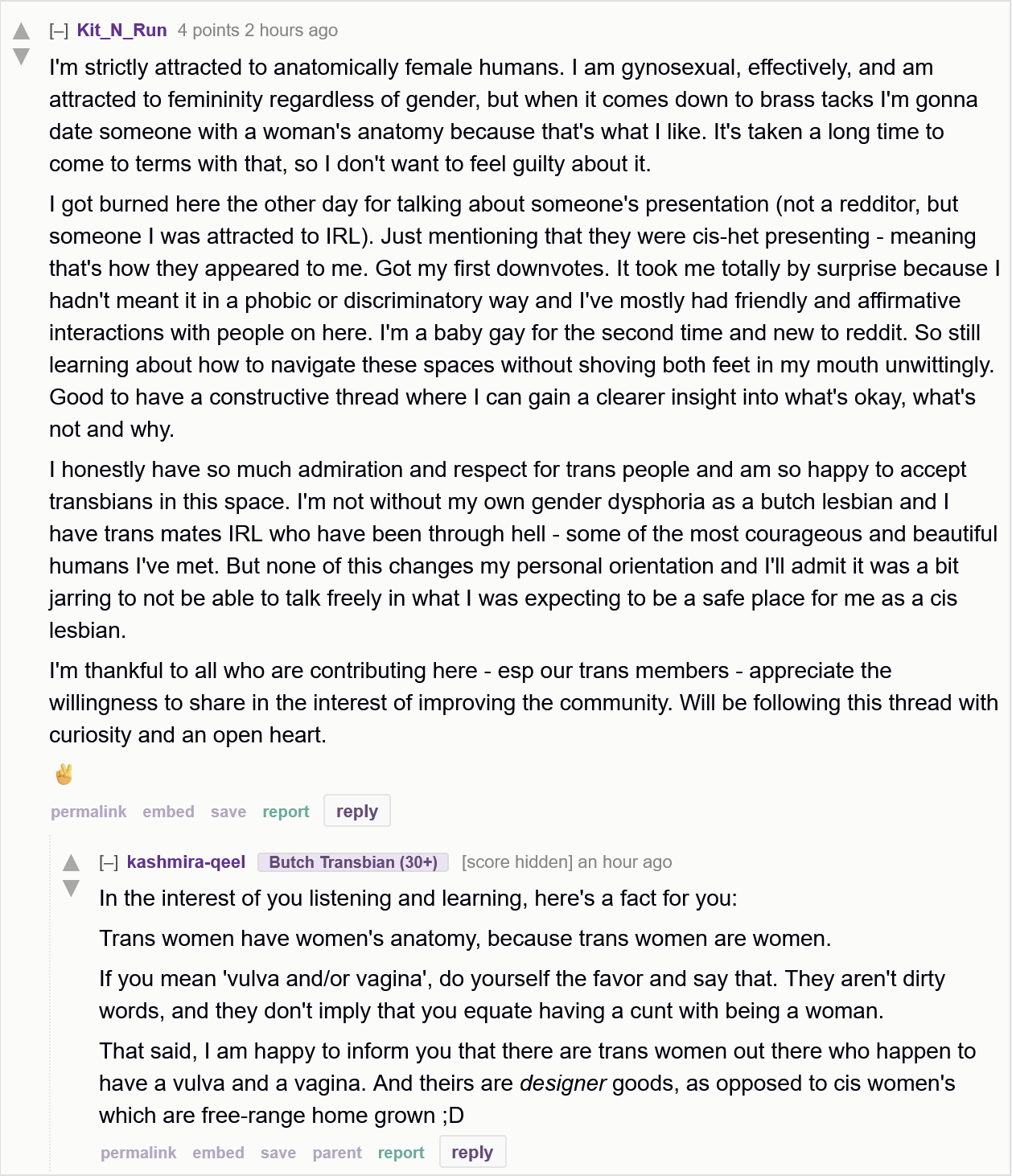
Task: Reply to kashmira-qeel's comment
Action: pos(472,1152)
